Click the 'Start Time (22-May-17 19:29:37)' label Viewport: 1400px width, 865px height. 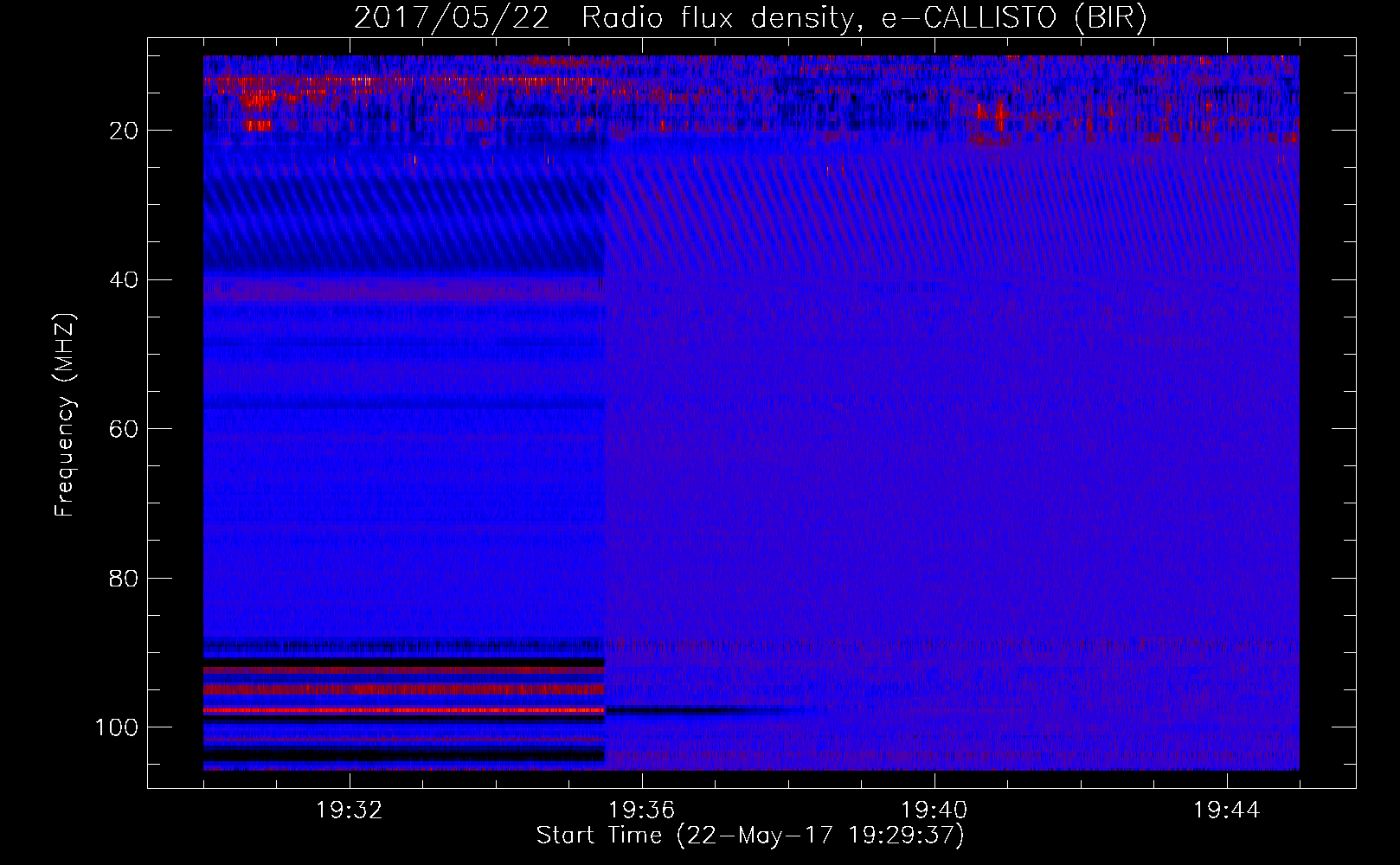click(750, 836)
